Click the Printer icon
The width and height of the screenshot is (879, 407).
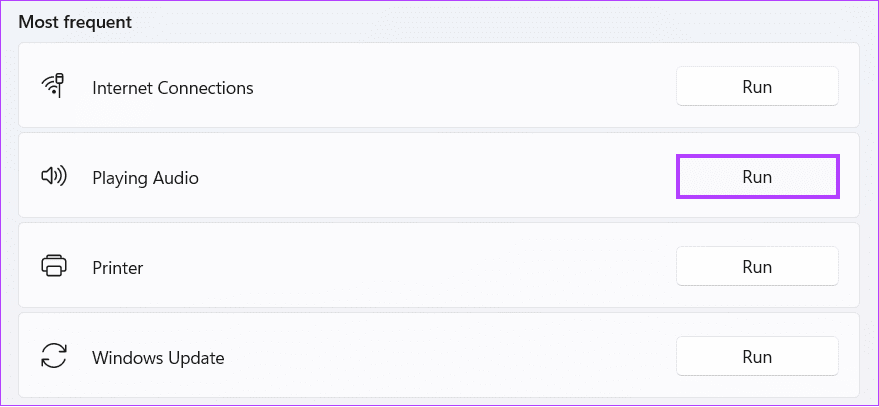[54, 265]
